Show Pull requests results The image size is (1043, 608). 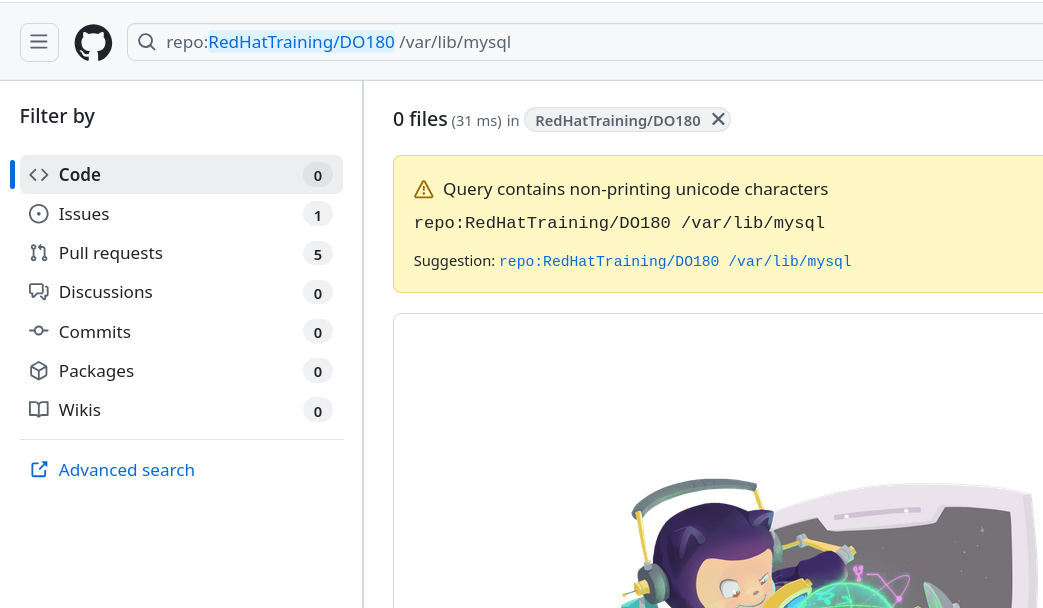[x=111, y=253]
